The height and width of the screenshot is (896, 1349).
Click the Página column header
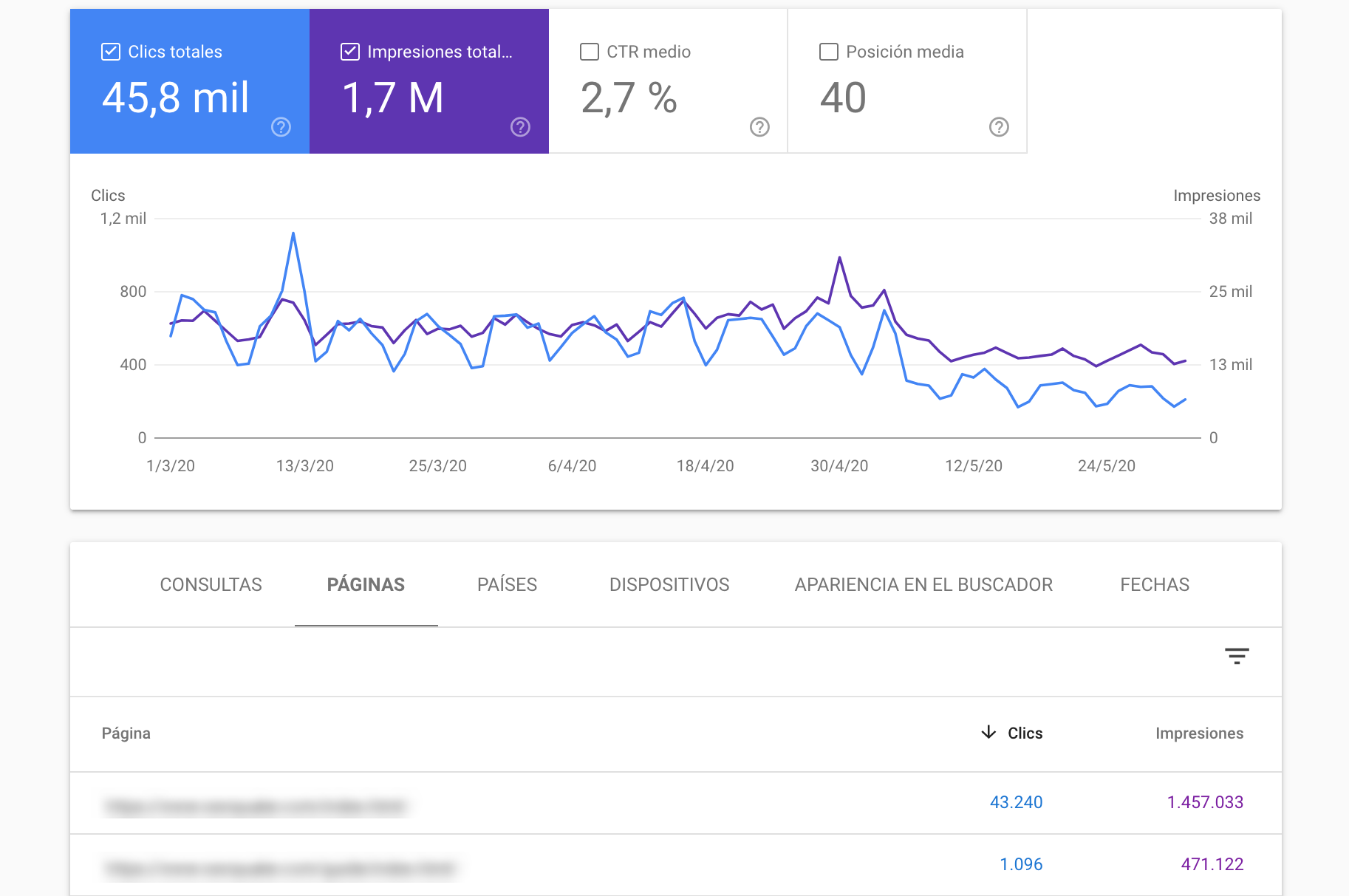126,733
